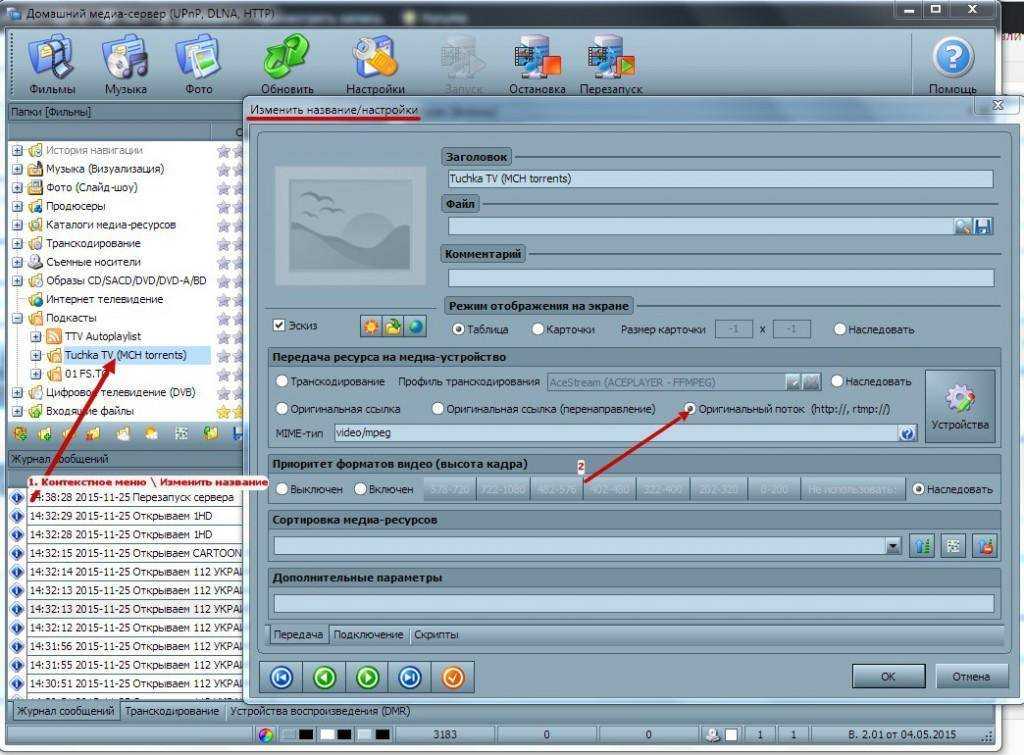Image resolution: width=1024 pixels, height=755 pixels.
Task: Select Каталоги медиа-ресурсов tree item
Action: click(x=110, y=225)
